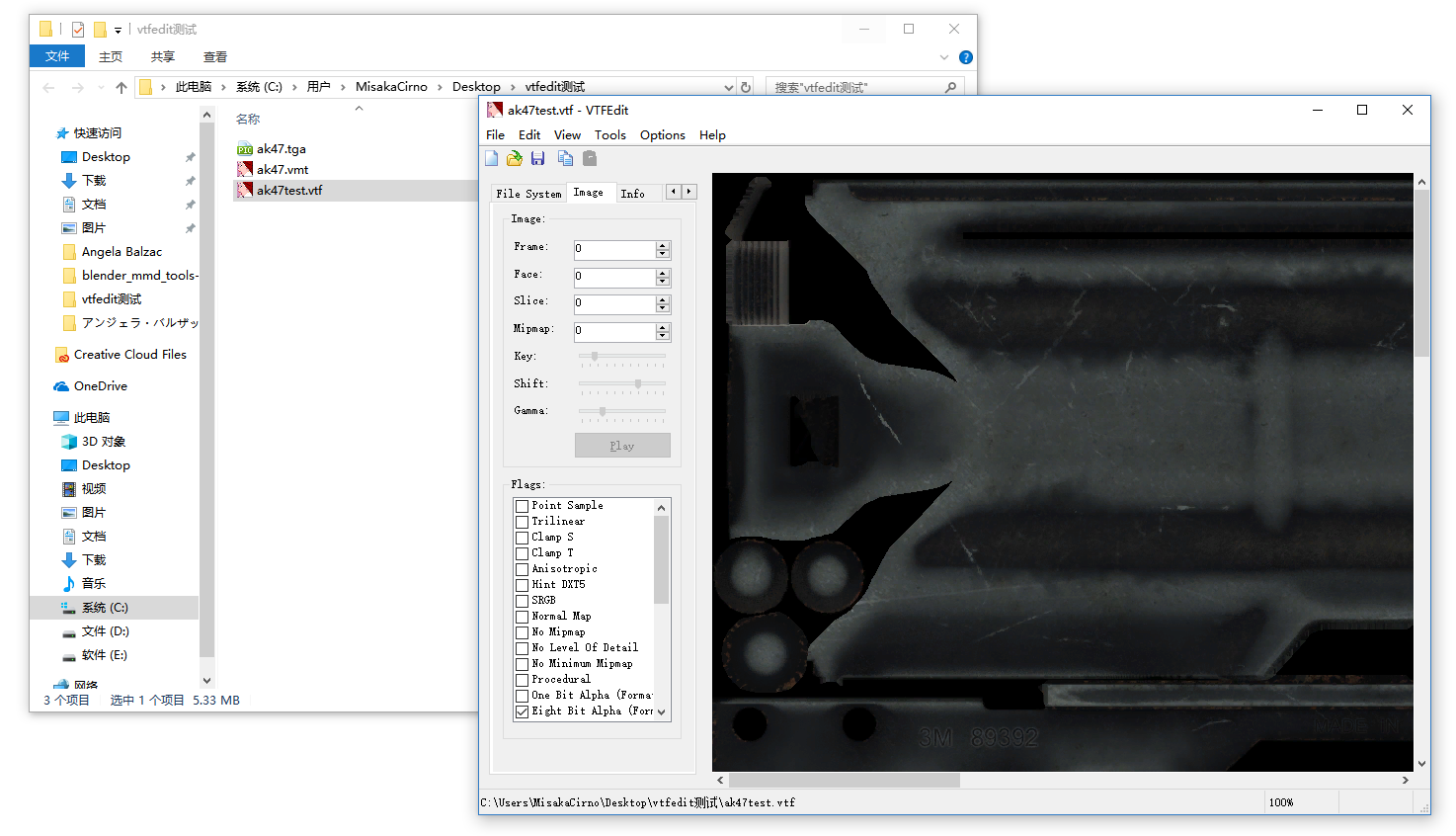This screenshot has height=836, width=1456.
Task: Enable the No Mipmap flag
Action: tap(522, 632)
